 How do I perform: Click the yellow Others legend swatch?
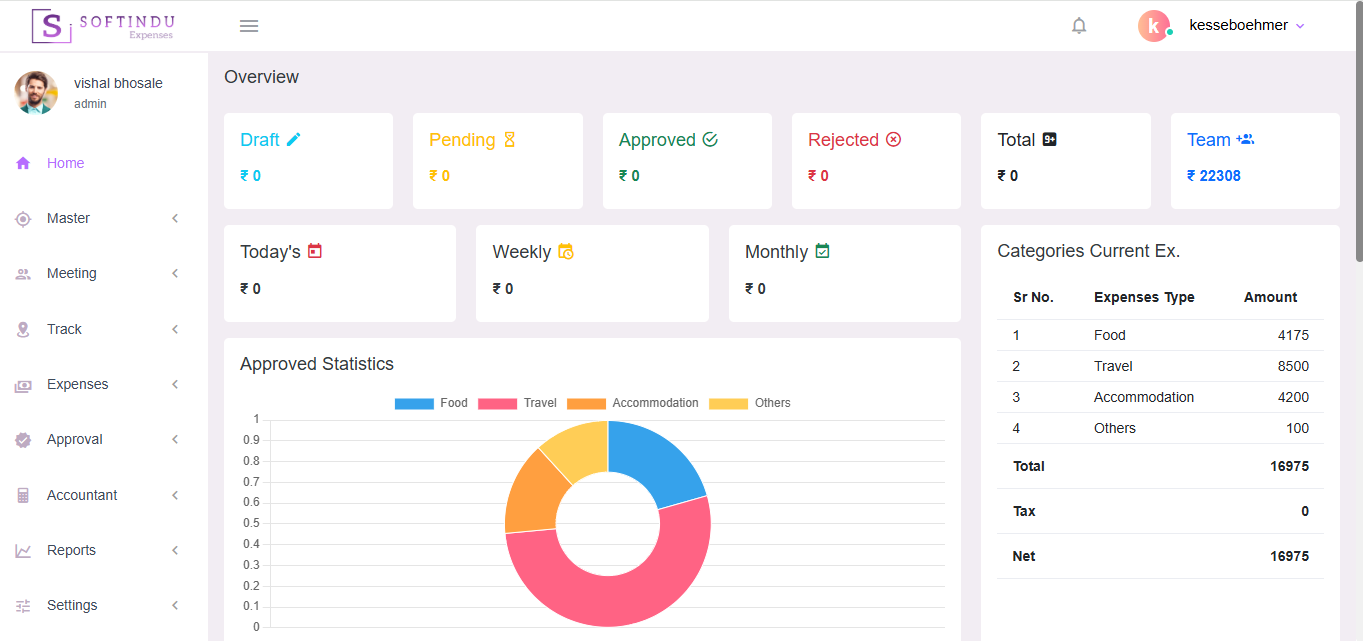728,404
